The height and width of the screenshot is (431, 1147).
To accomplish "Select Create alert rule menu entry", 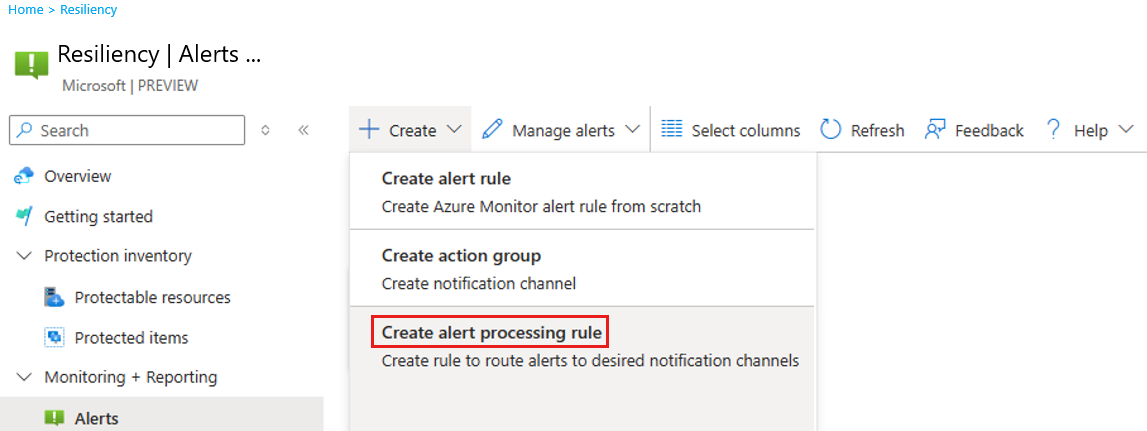I will tap(446, 179).
